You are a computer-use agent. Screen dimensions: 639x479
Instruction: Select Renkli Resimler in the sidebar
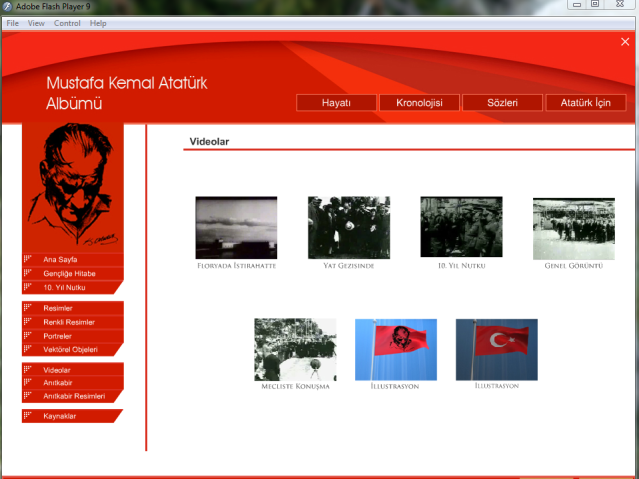click(69, 322)
